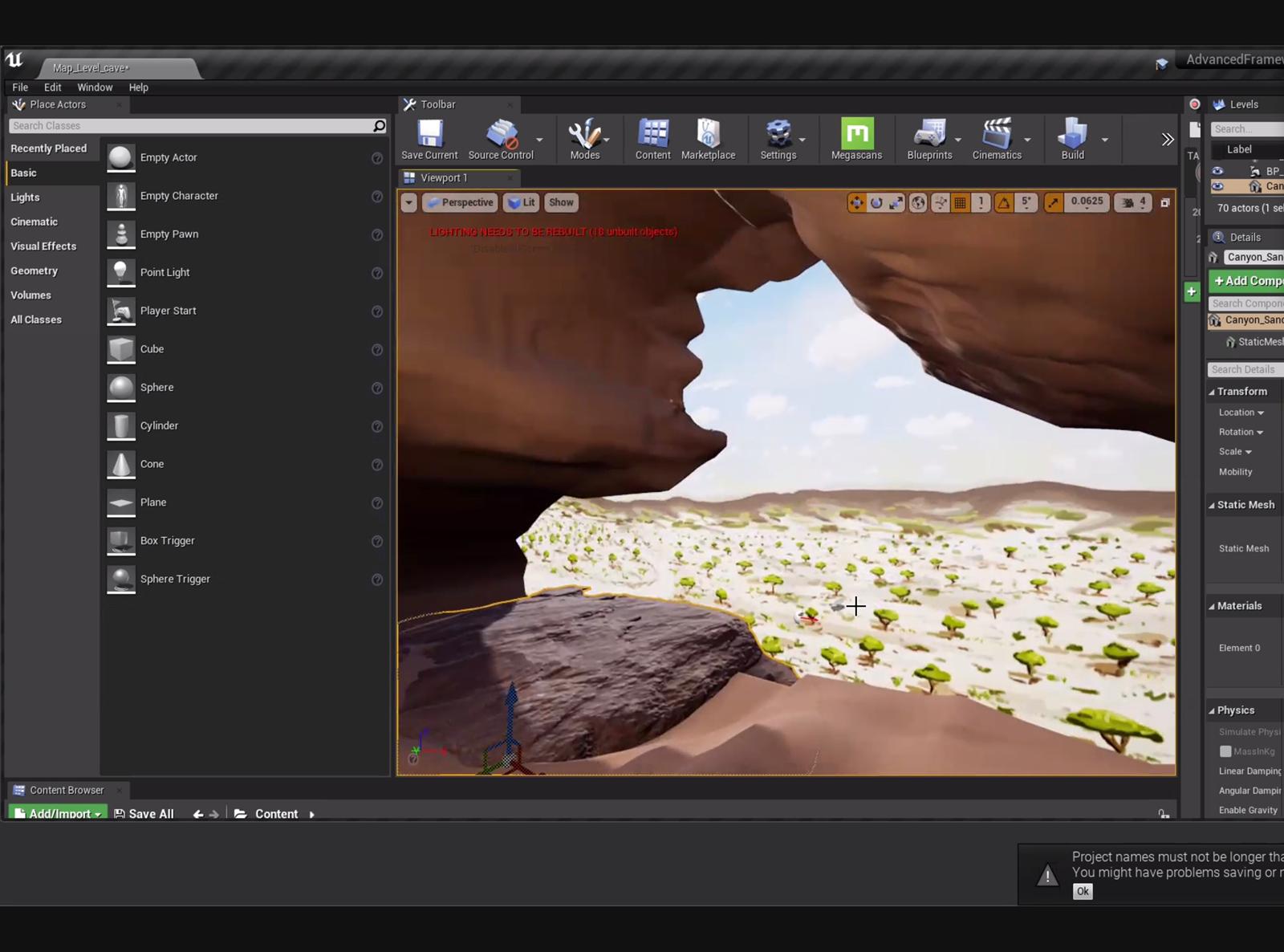The height and width of the screenshot is (952, 1284).
Task: Toggle the MassInKg checkbox
Action: [1225, 751]
